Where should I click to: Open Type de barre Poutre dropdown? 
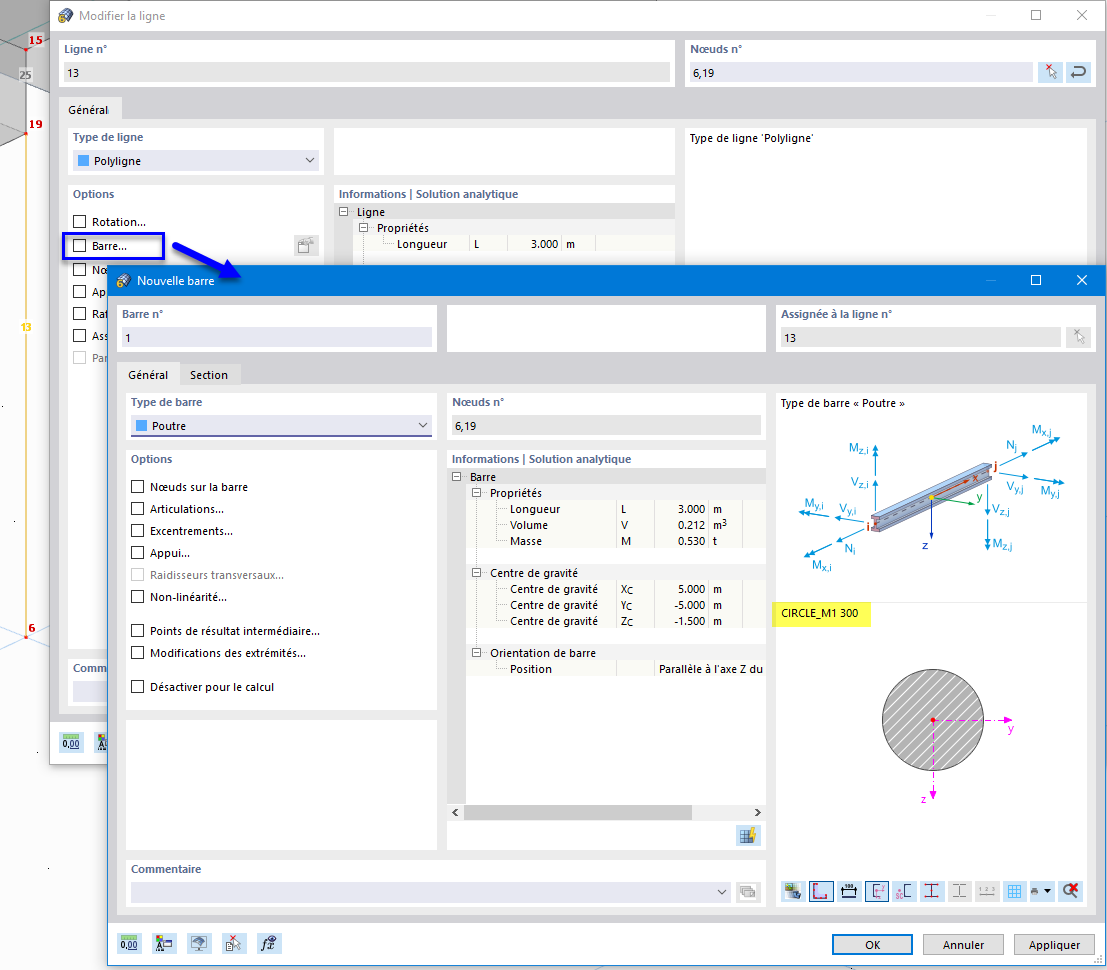pyautogui.click(x=281, y=426)
